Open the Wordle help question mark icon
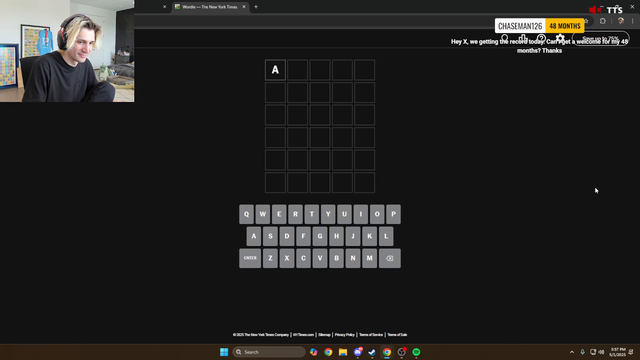This screenshot has width=640, height=360. pos(541,38)
